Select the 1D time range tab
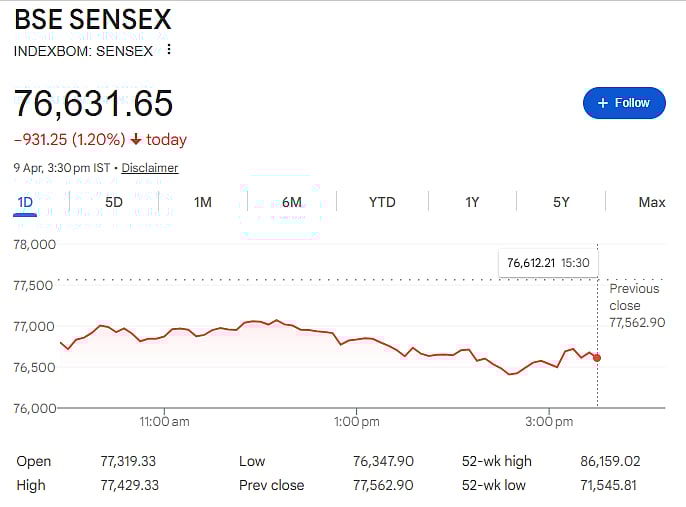The height and width of the screenshot is (507, 686). pyautogui.click(x=25, y=202)
